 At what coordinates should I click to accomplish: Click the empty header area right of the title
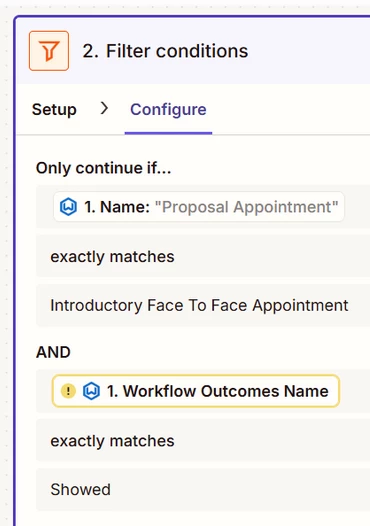click(309, 51)
